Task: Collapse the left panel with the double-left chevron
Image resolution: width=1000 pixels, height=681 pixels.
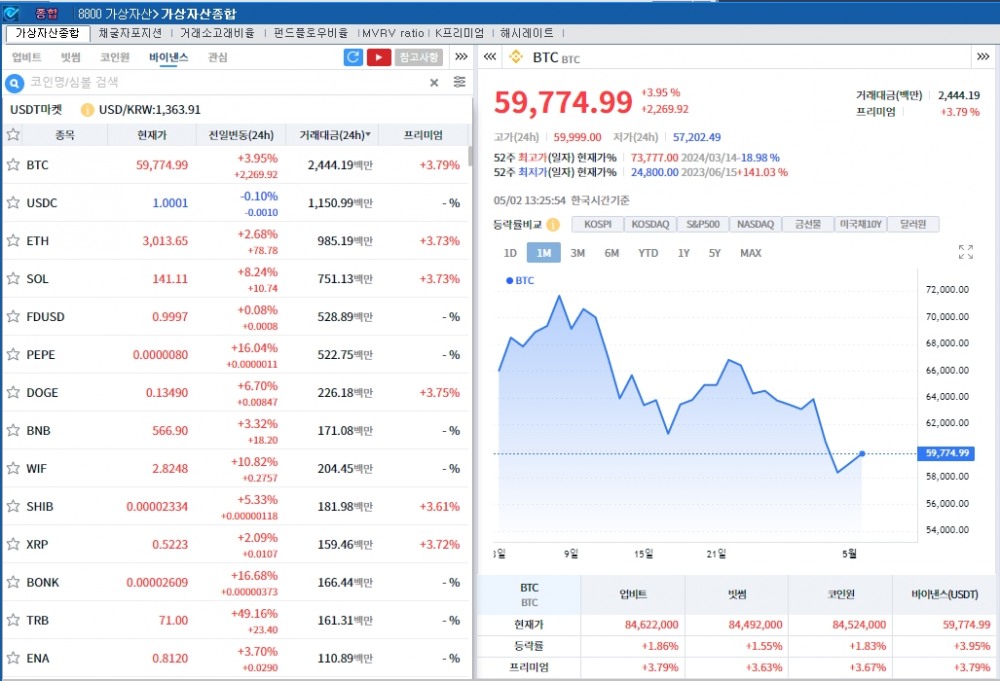Action: click(489, 57)
